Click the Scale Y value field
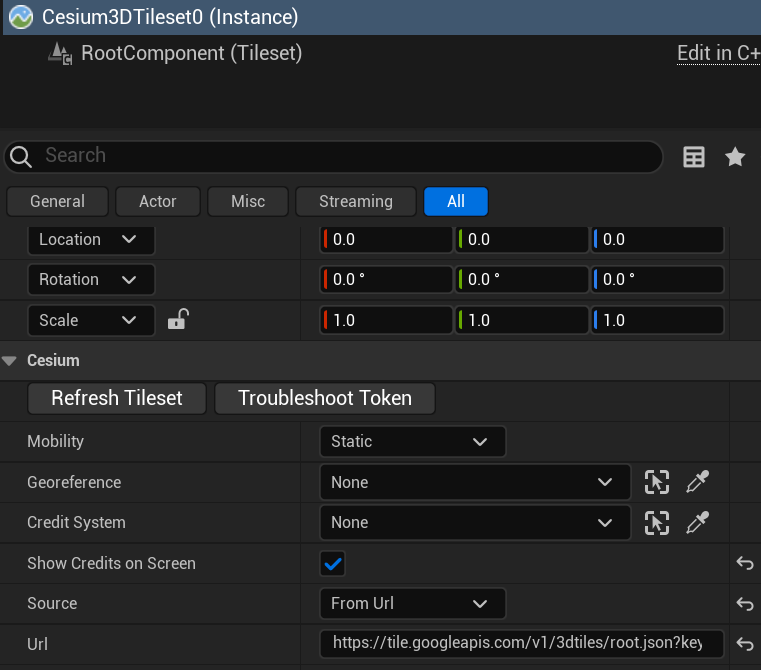Image resolution: width=761 pixels, height=670 pixels. (x=522, y=320)
